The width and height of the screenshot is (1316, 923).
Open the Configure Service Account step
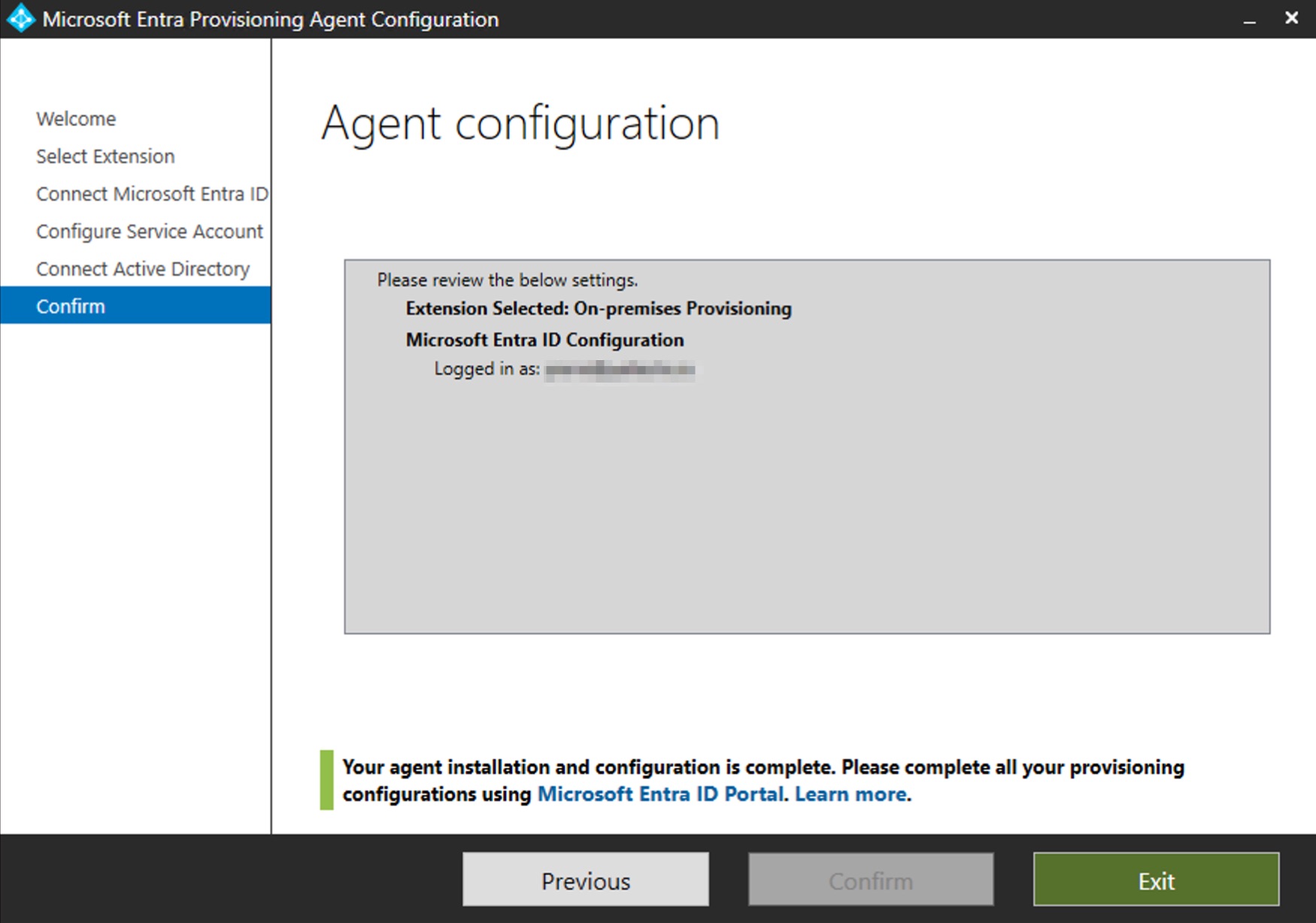149,231
